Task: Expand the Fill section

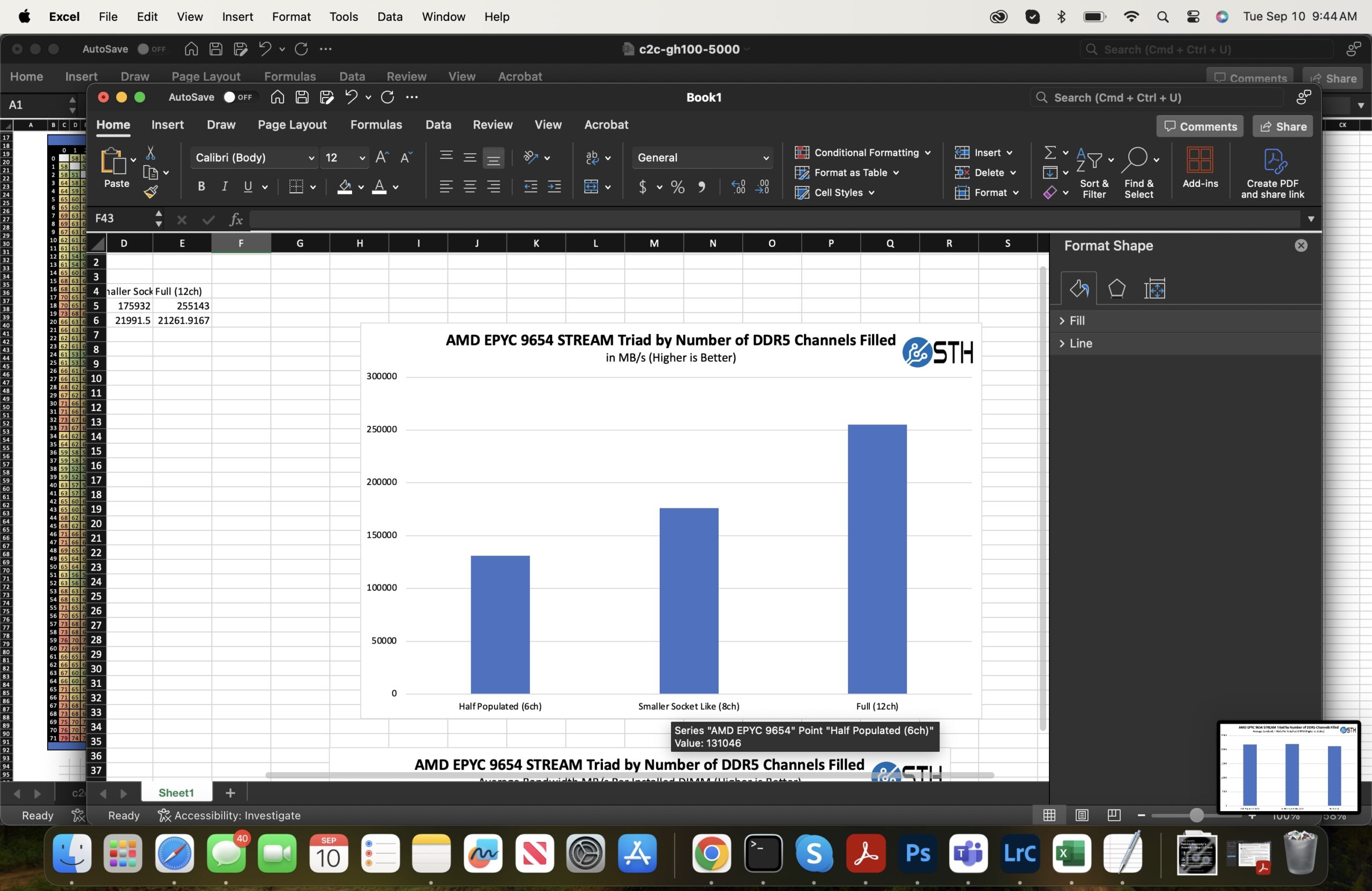Action: (1077, 320)
